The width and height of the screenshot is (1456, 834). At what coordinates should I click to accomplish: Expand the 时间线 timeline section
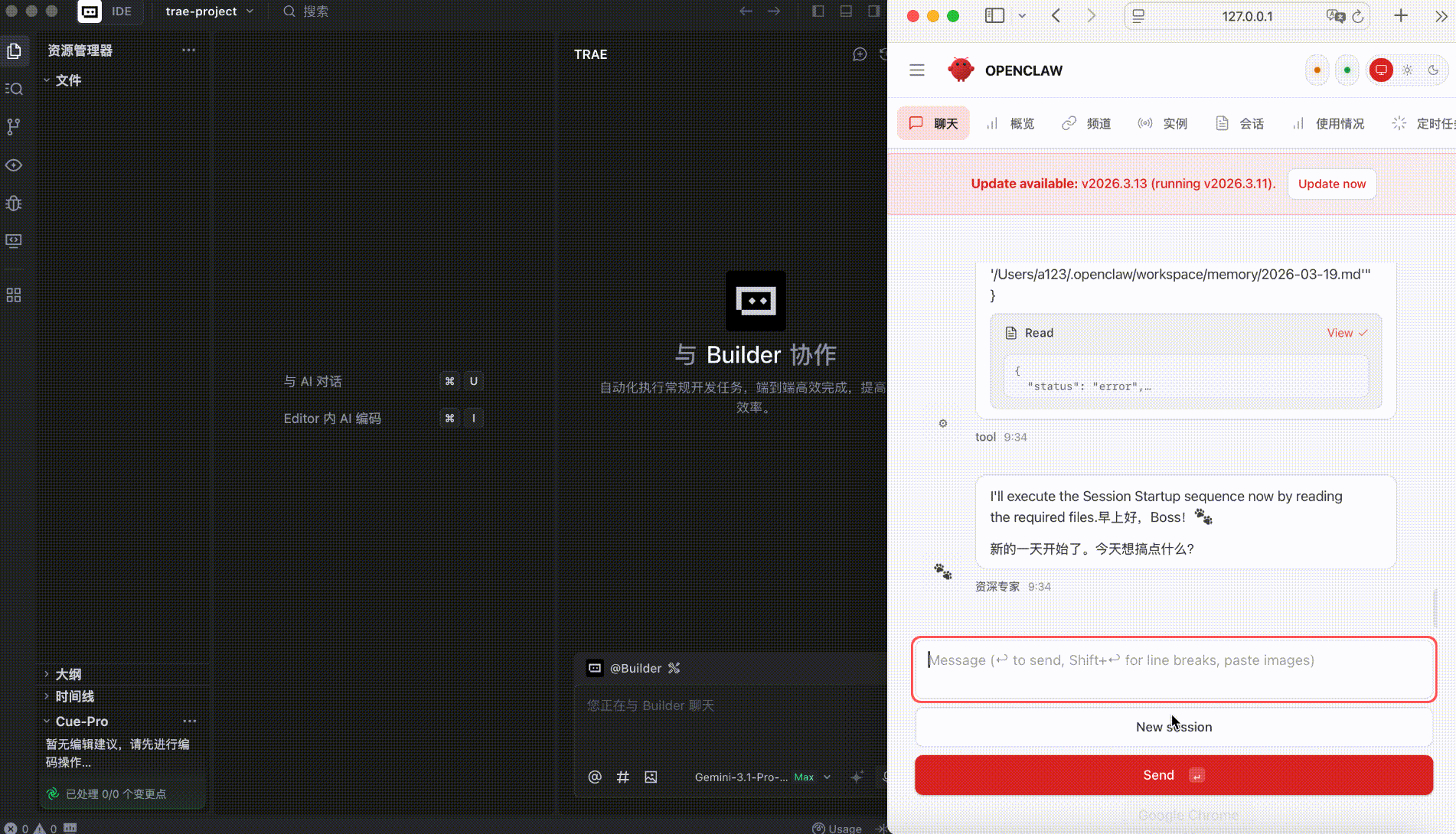click(74, 696)
